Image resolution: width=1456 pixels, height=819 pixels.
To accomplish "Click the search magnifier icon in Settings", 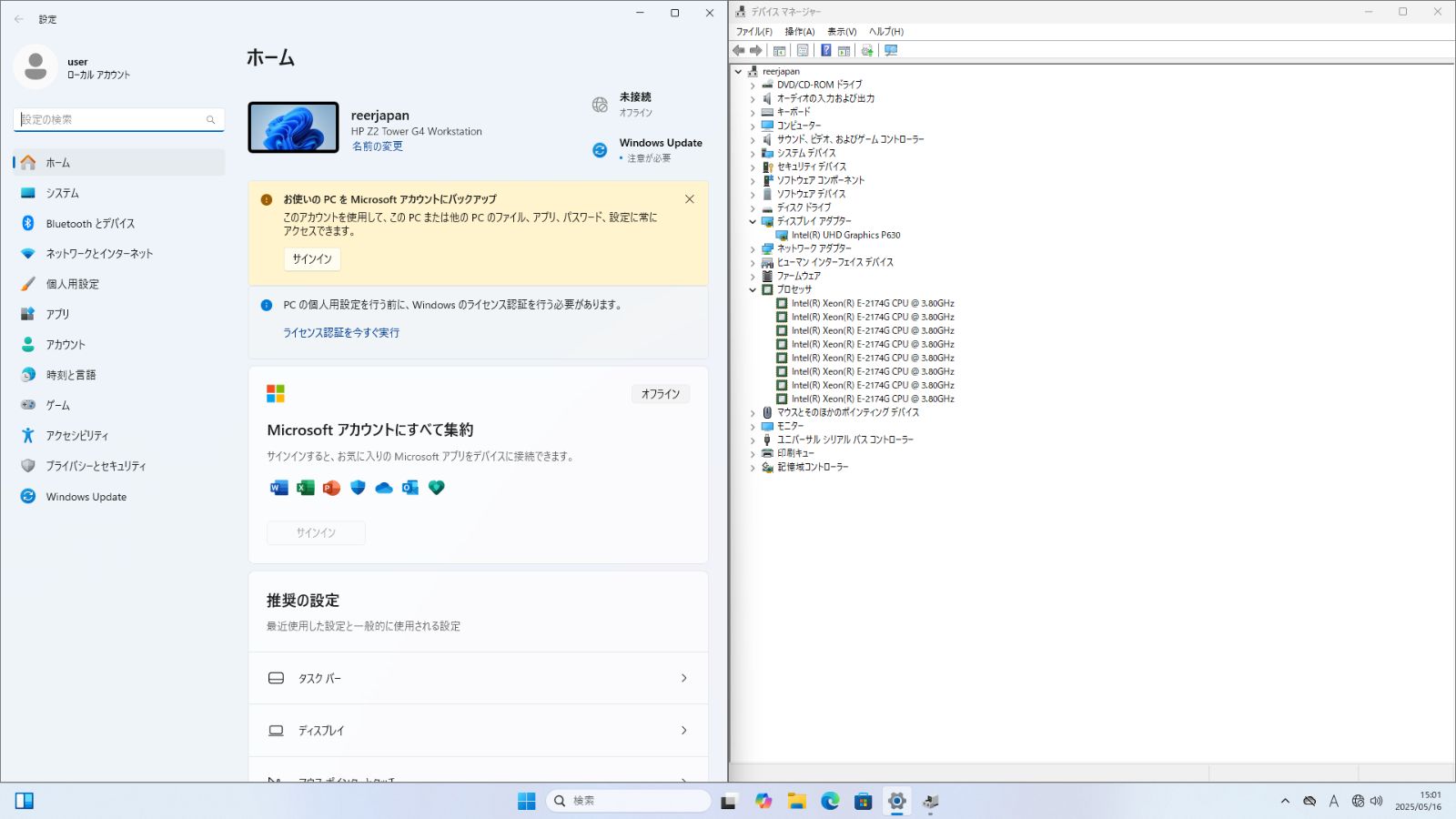I will coord(210,119).
